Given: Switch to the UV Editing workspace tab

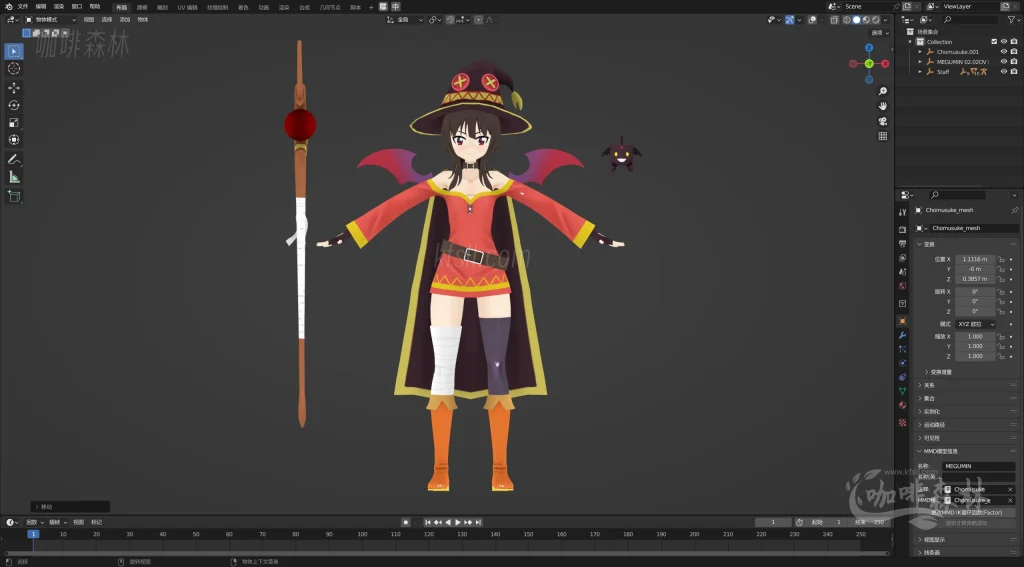Looking at the screenshot, I should (x=187, y=7).
